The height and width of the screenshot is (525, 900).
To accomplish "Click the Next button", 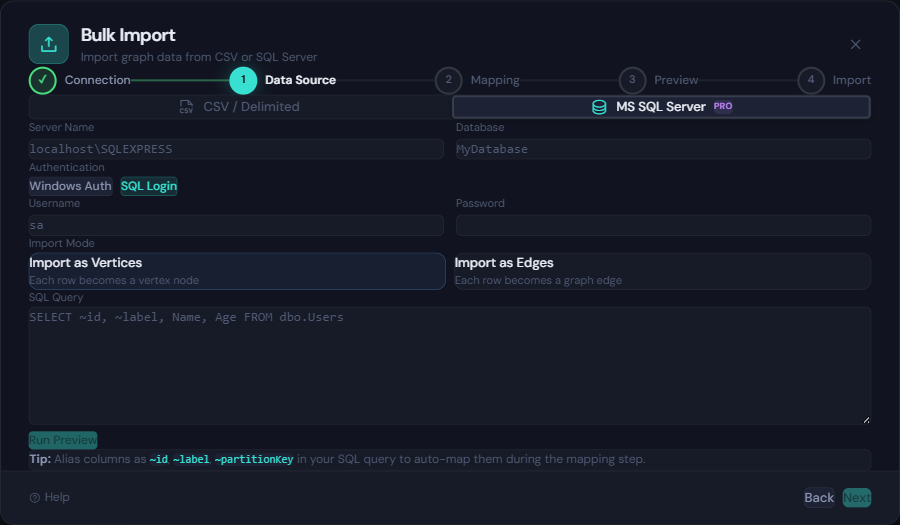I will click(857, 497).
